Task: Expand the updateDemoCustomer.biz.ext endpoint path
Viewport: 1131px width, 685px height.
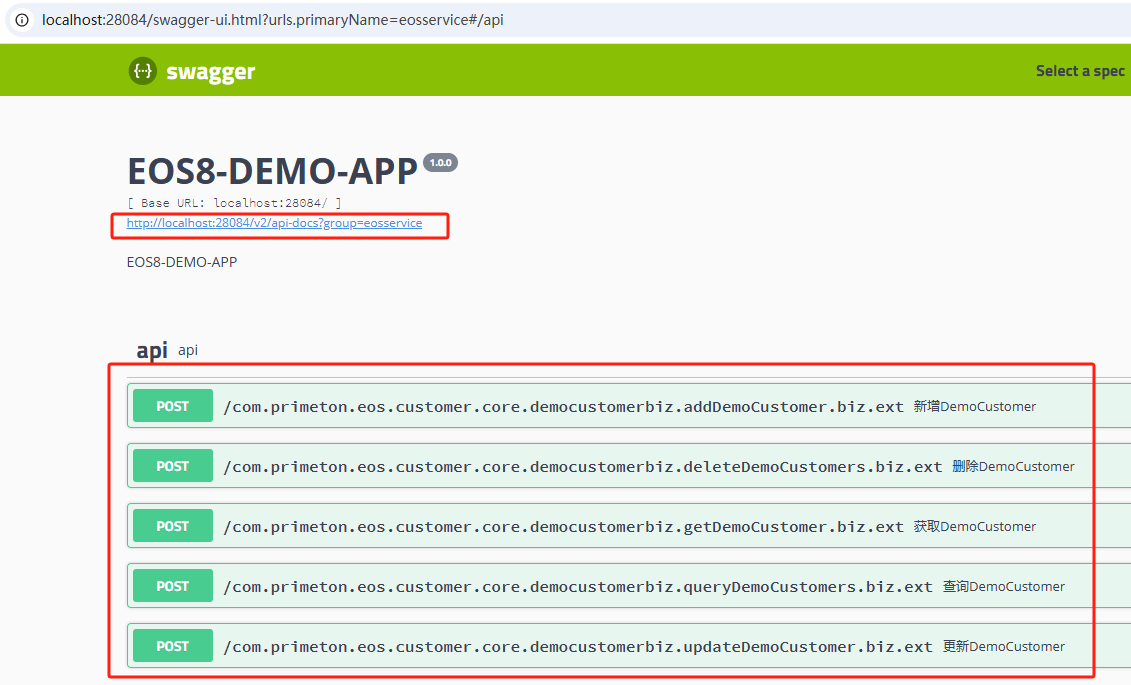Action: coord(577,647)
